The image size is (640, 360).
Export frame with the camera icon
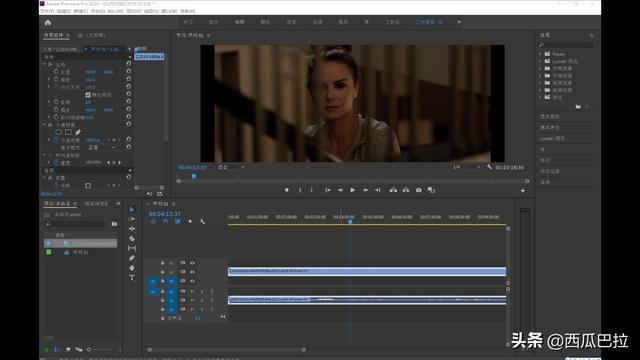coord(418,190)
